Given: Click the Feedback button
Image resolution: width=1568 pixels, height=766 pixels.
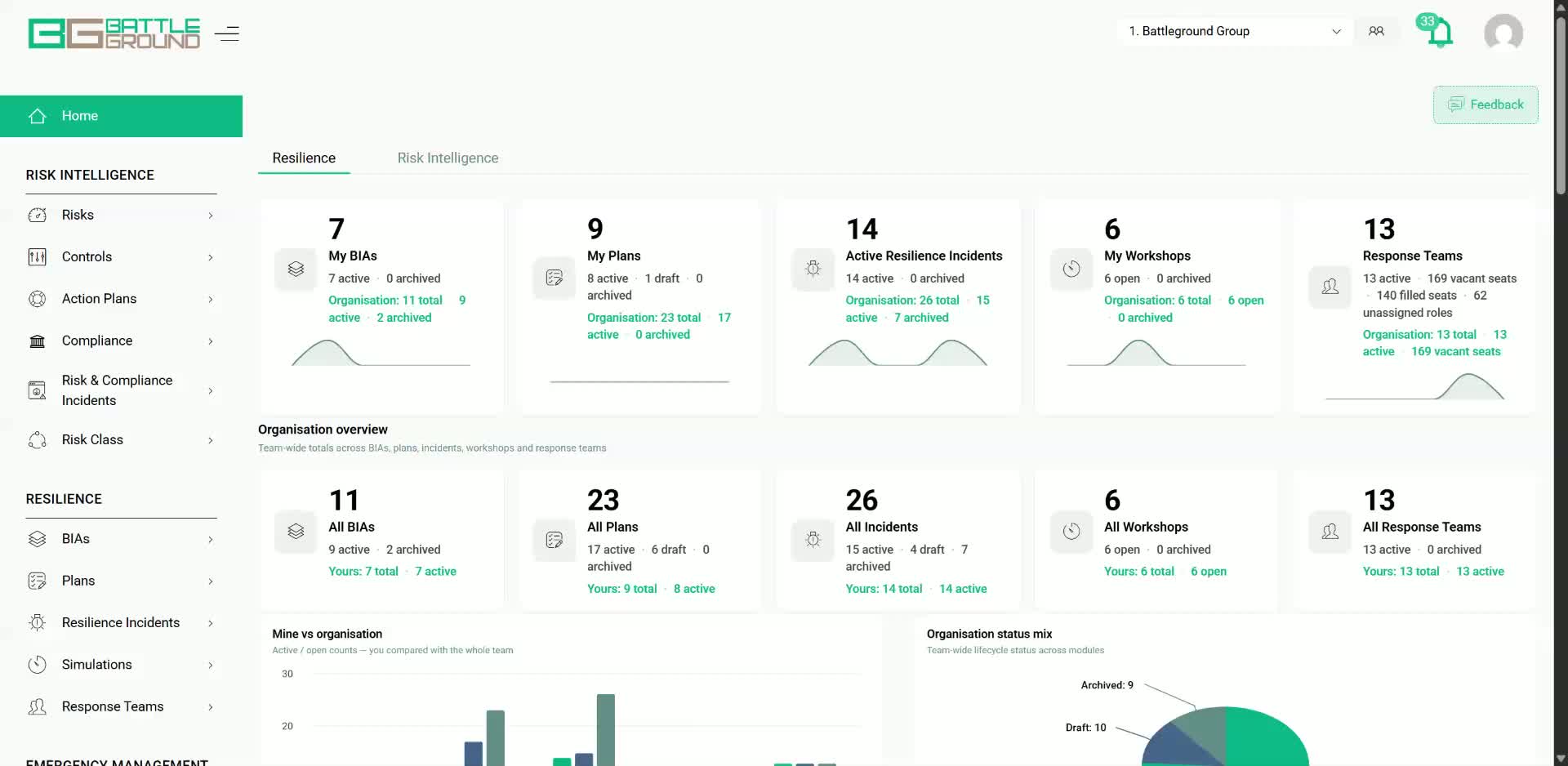Looking at the screenshot, I should pyautogui.click(x=1486, y=105).
